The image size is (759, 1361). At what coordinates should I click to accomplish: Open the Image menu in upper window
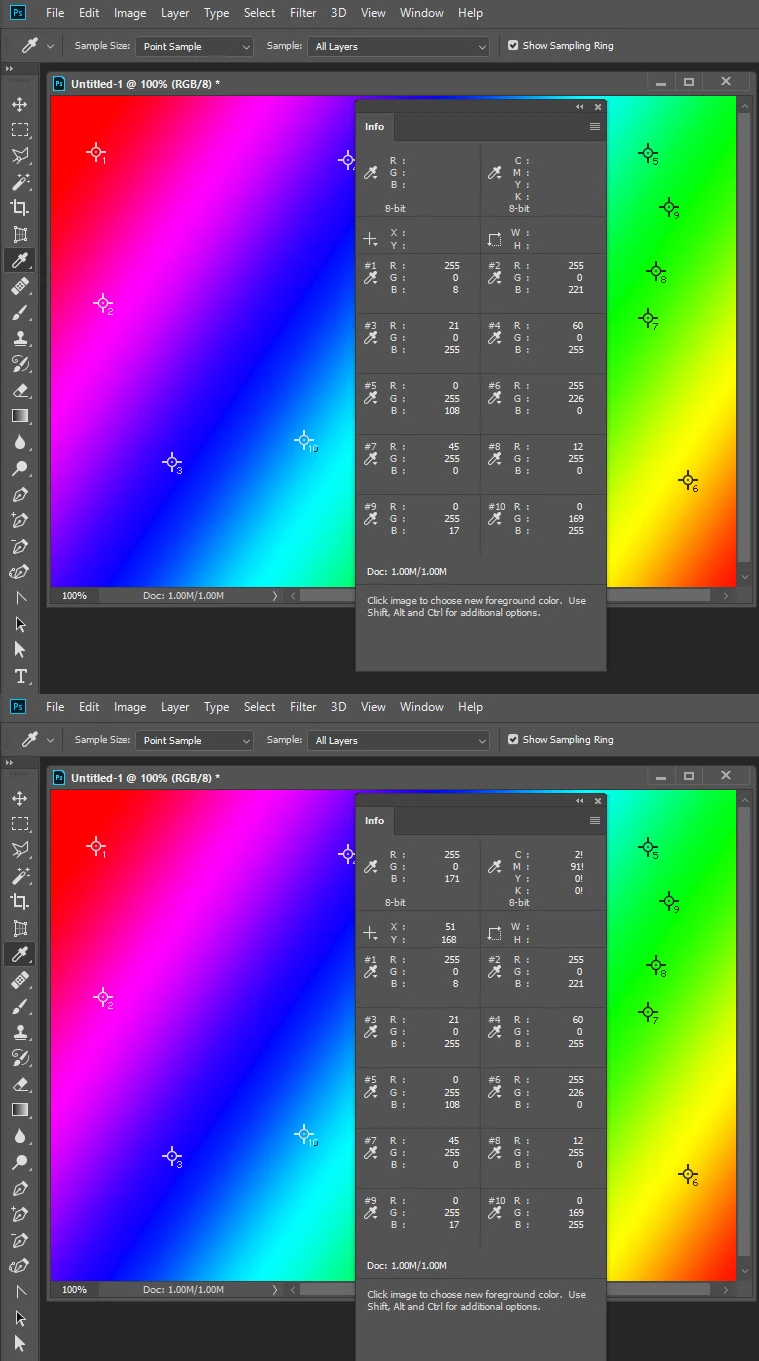[x=130, y=13]
